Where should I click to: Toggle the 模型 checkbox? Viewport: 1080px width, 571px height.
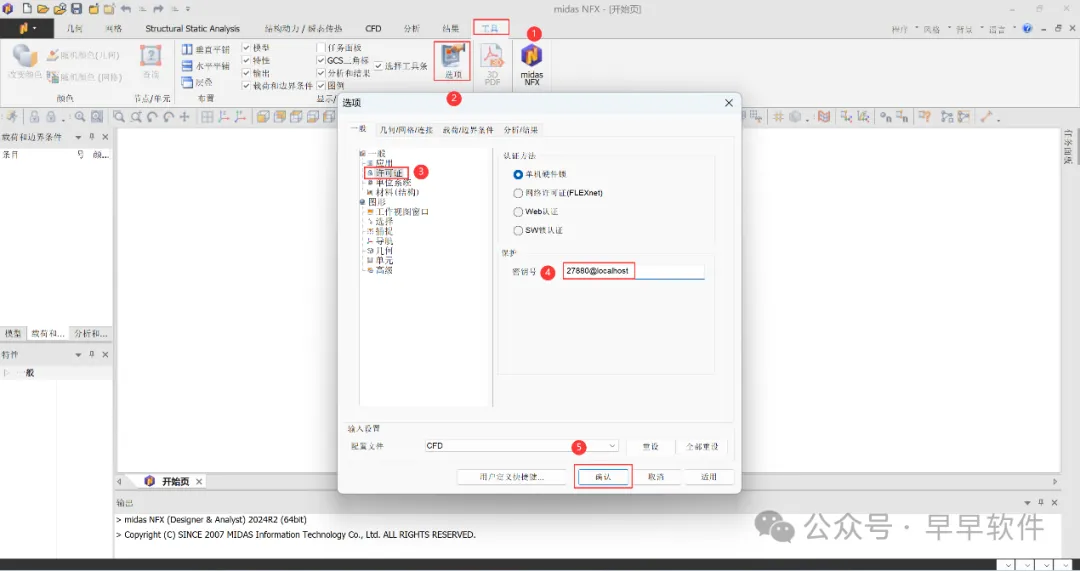click(x=247, y=48)
